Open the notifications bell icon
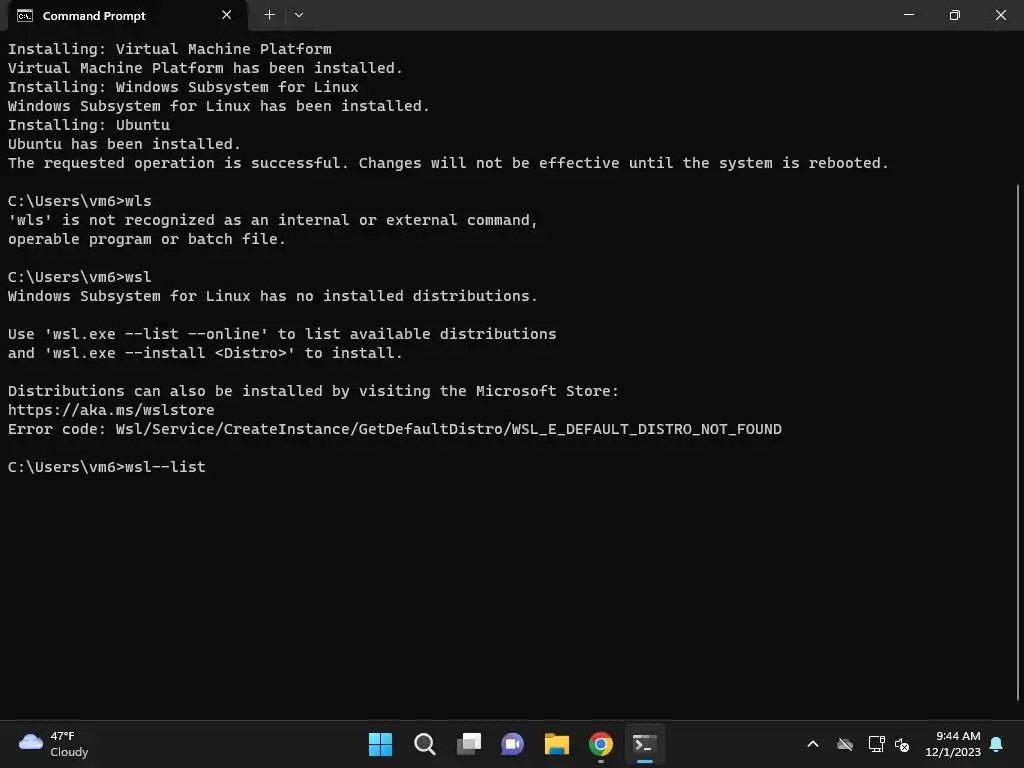1024x768 pixels. [x=996, y=744]
